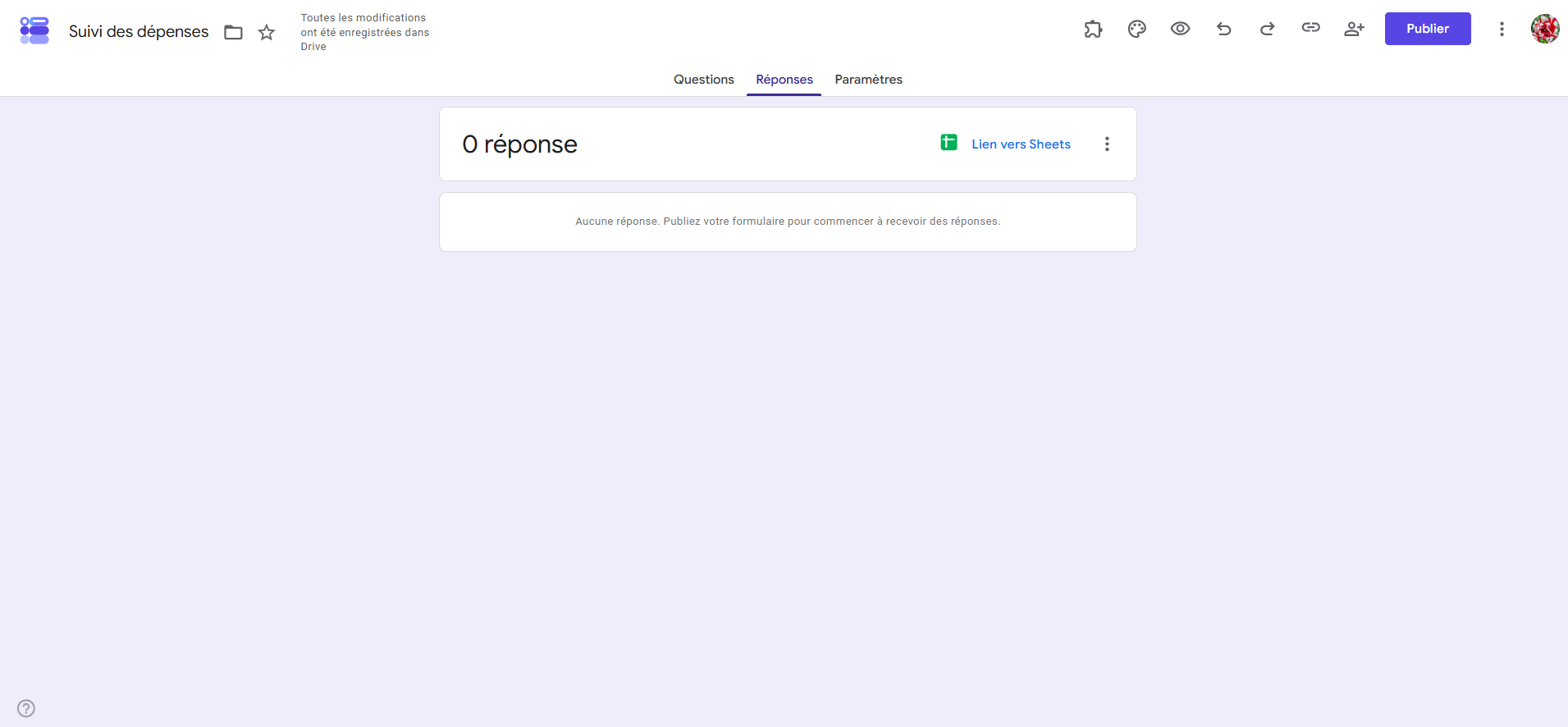1568x727 pixels.
Task: Copy the form link icon
Action: (1310, 28)
